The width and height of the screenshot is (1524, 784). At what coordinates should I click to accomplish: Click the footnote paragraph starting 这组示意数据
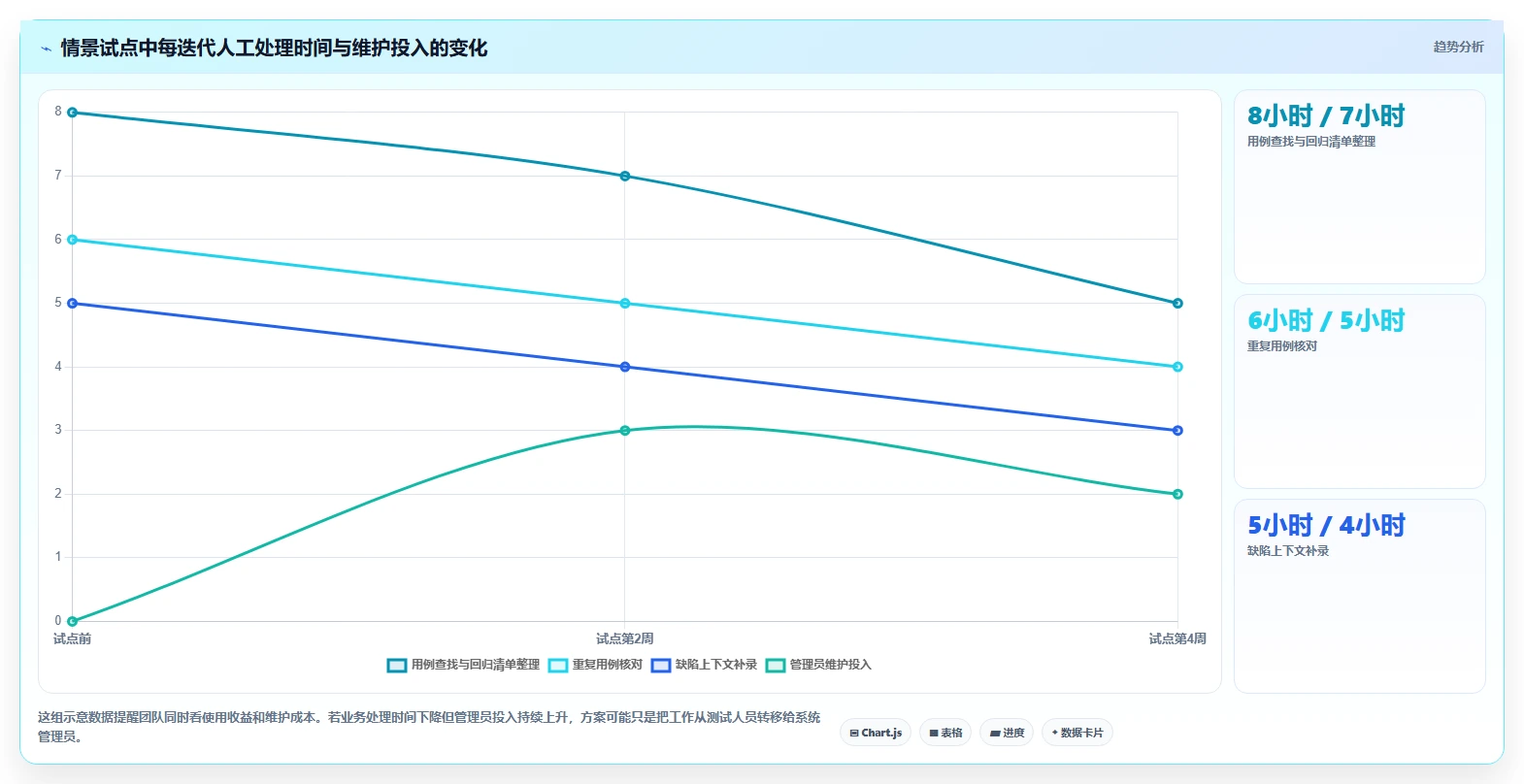[429, 727]
